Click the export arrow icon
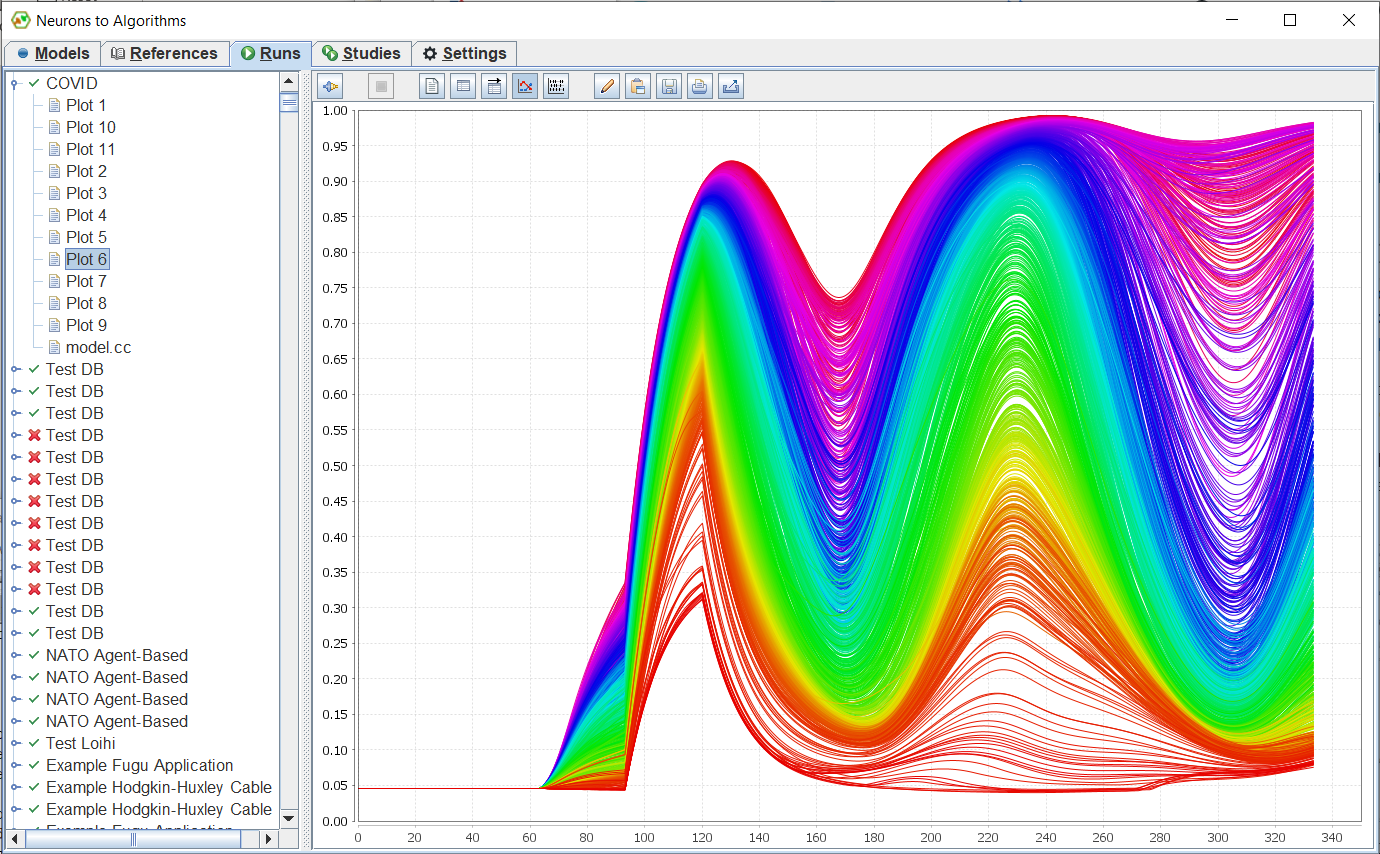 click(731, 86)
